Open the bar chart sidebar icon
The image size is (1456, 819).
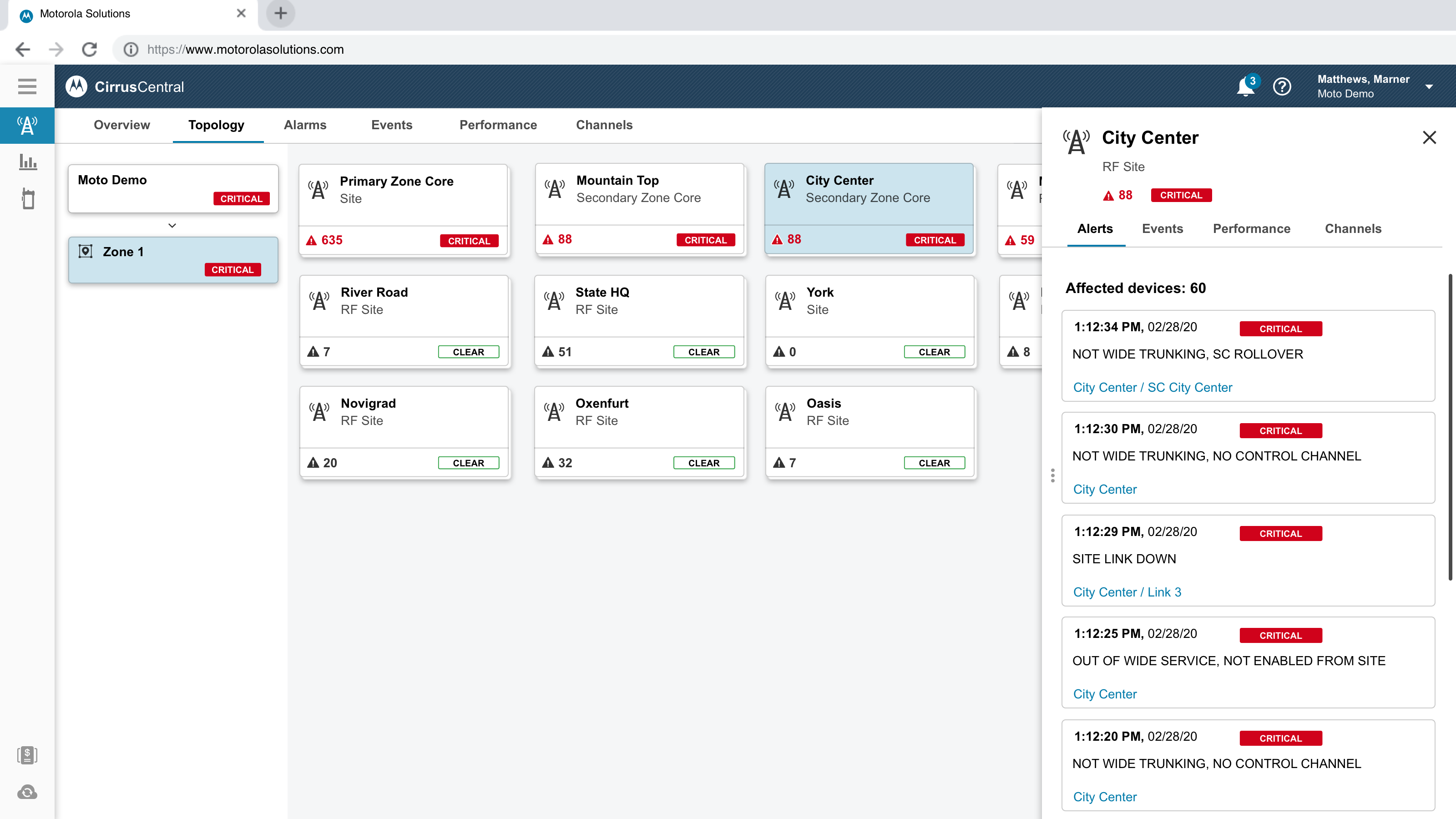[x=27, y=162]
